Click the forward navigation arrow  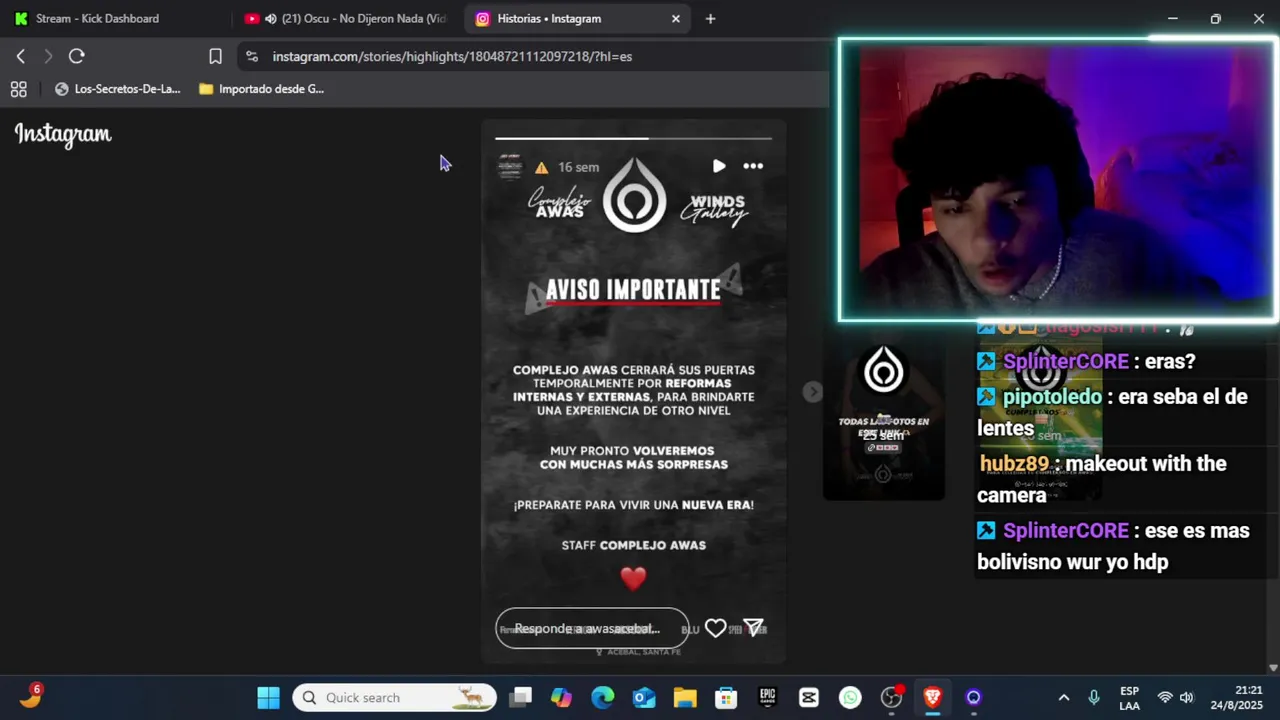tap(48, 56)
